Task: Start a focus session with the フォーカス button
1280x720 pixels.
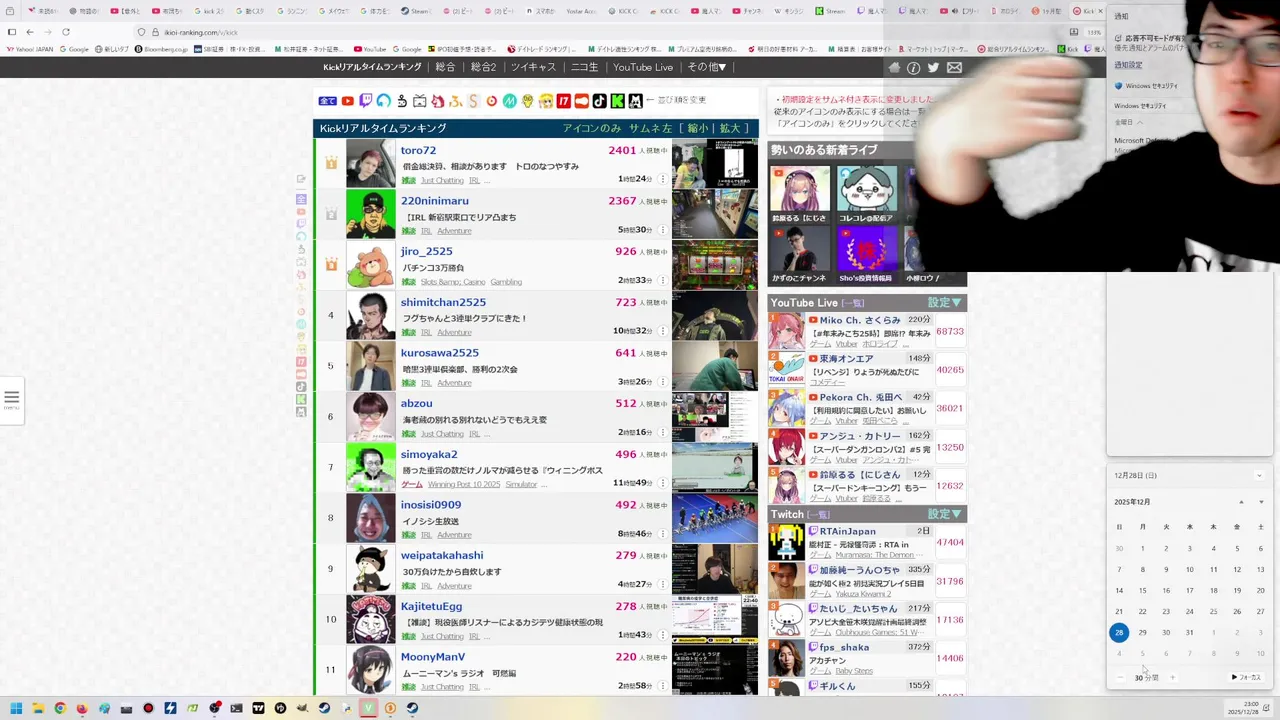Action: (1246, 678)
